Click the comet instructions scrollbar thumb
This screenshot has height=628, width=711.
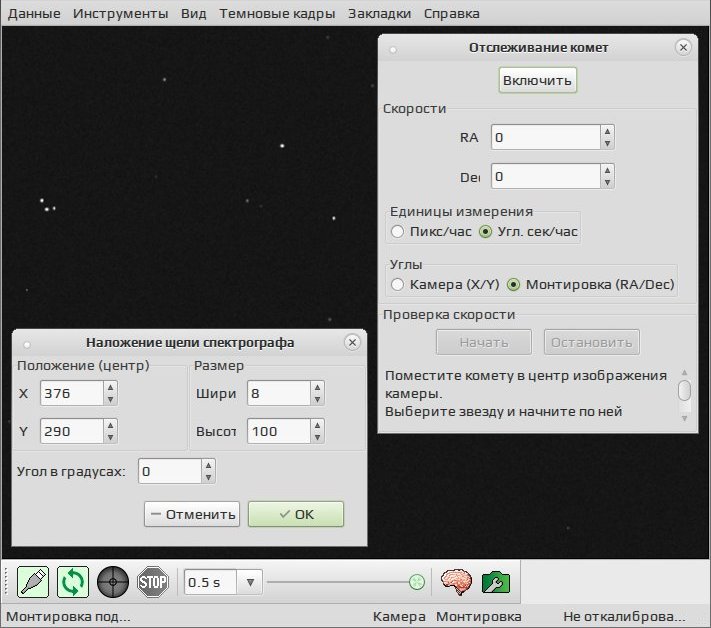[684, 391]
